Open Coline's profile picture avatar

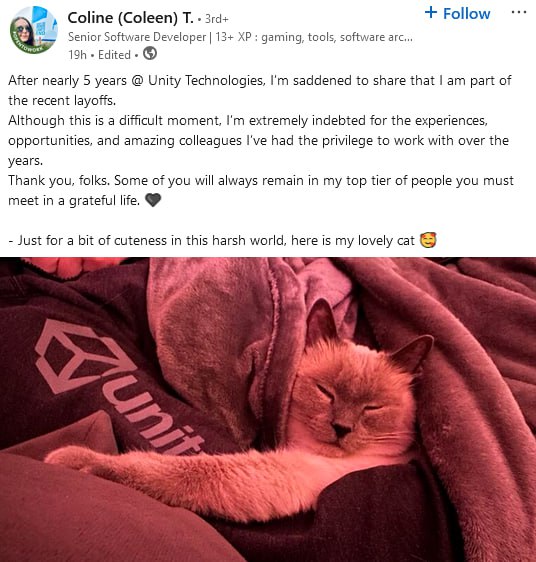[x=33, y=30]
